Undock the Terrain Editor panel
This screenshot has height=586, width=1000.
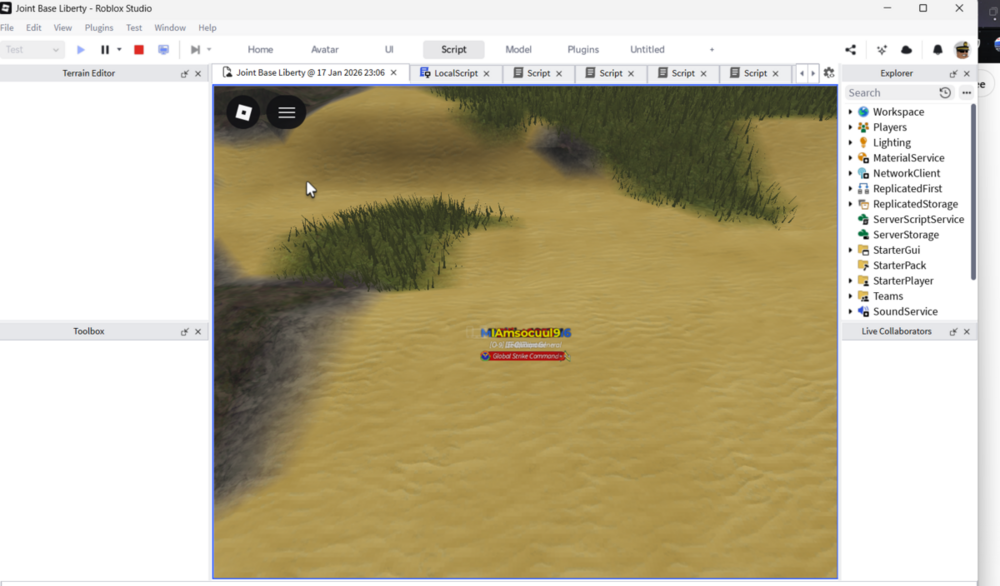tap(184, 74)
